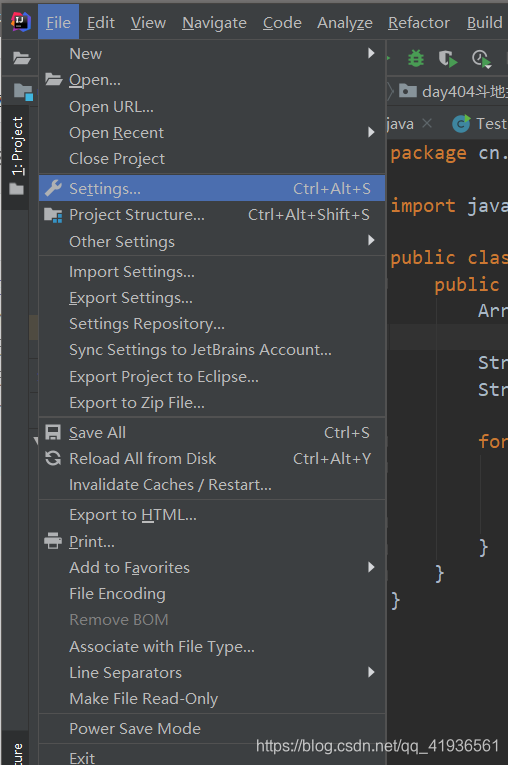This screenshot has height=765, width=508.
Task: Toggle Power Save Mode
Action: (x=212, y=728)
